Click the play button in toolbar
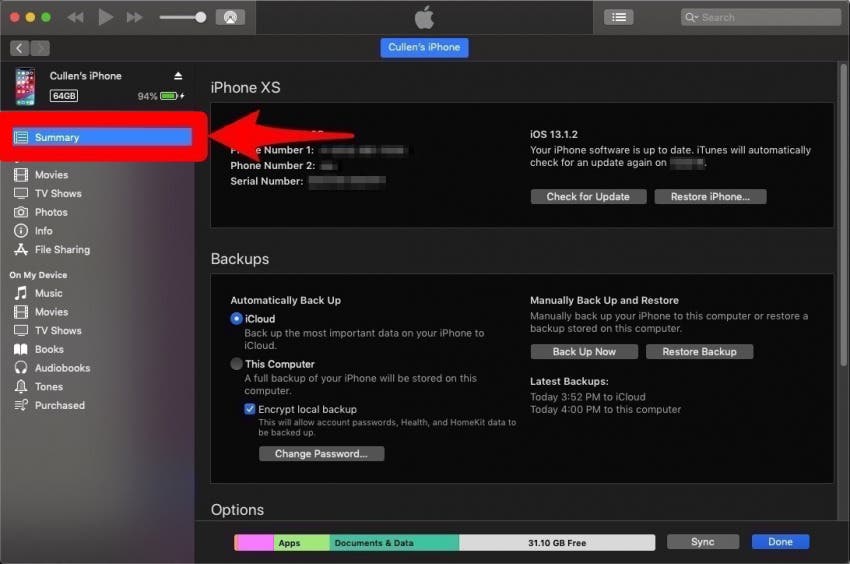Viewport: 850px width, 564px height. [x=105, y=17]
